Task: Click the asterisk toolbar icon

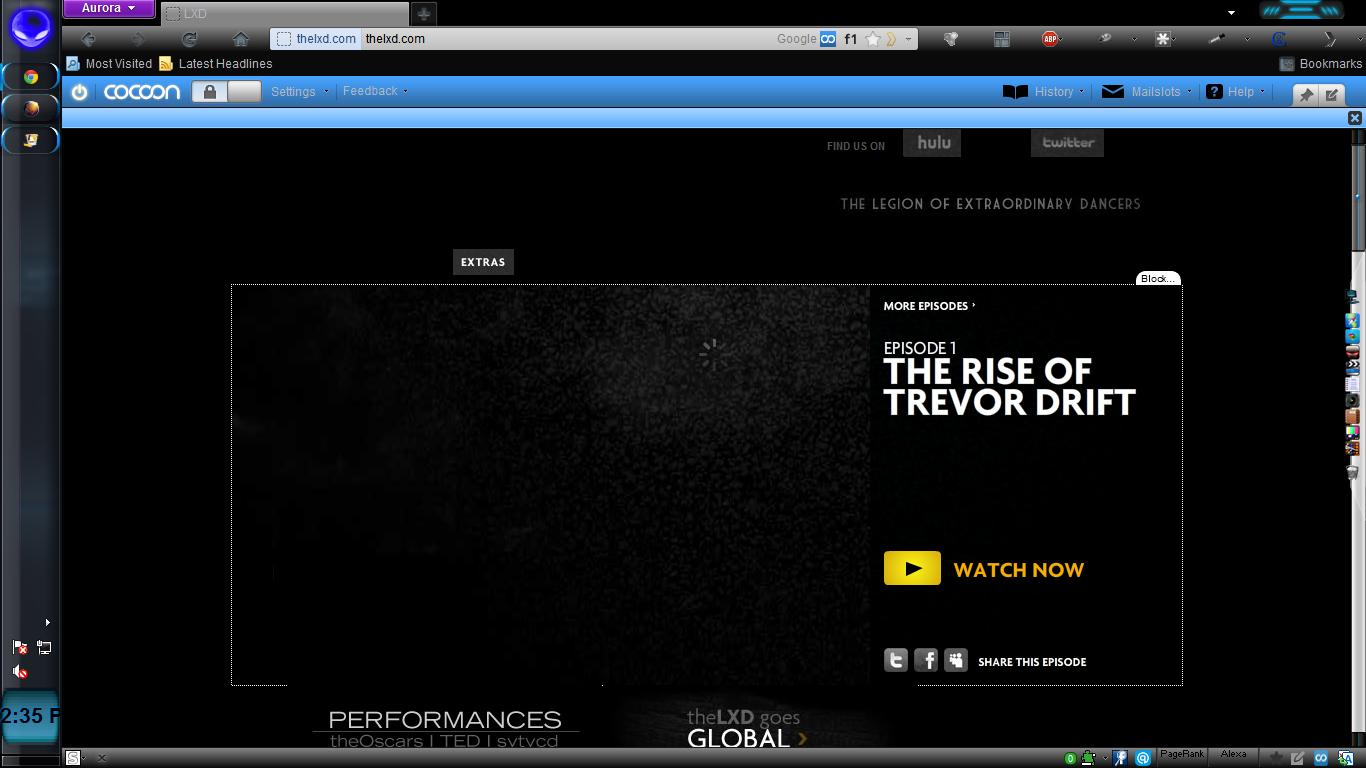Action: tap(1162, 39)
